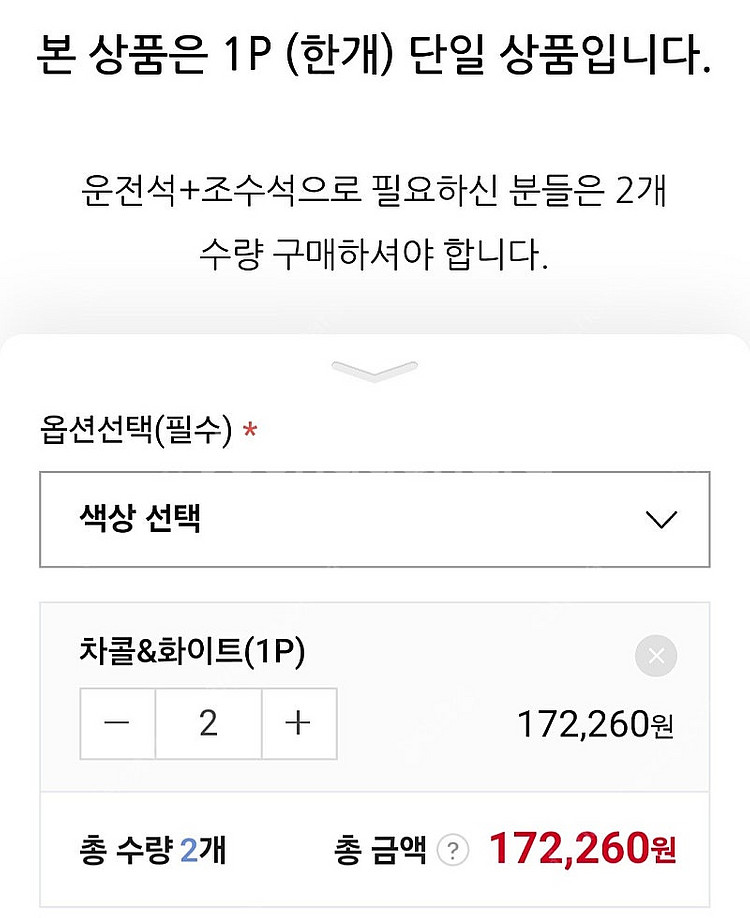Click the 운전석+조수석 notice line
The image size is (750, 918).
(374, 191)
